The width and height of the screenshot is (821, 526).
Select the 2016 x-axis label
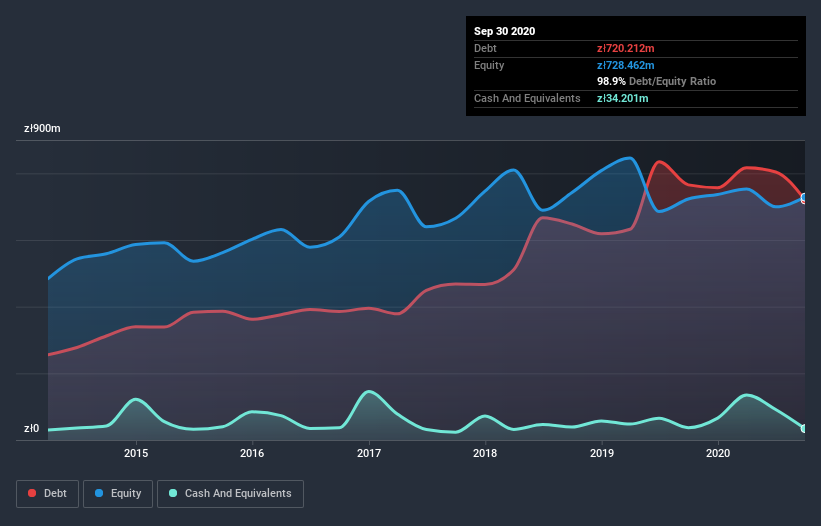click(252, 453)
